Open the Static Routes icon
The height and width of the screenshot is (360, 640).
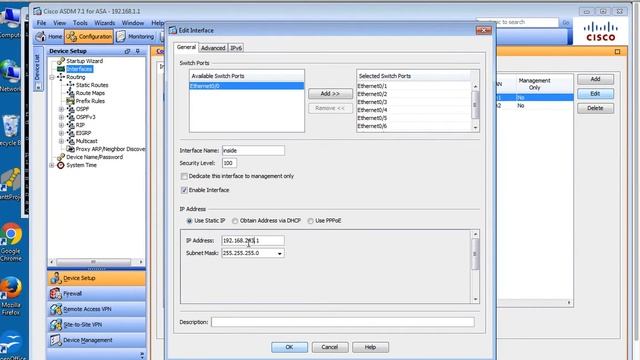pyautogui.click(x=70, y=85)
